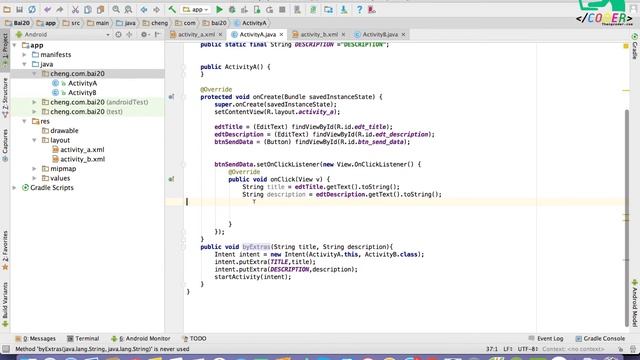Toggle the Structure side tool window
The height and width of the screenshot is (360, 640).
coord(5,98)
